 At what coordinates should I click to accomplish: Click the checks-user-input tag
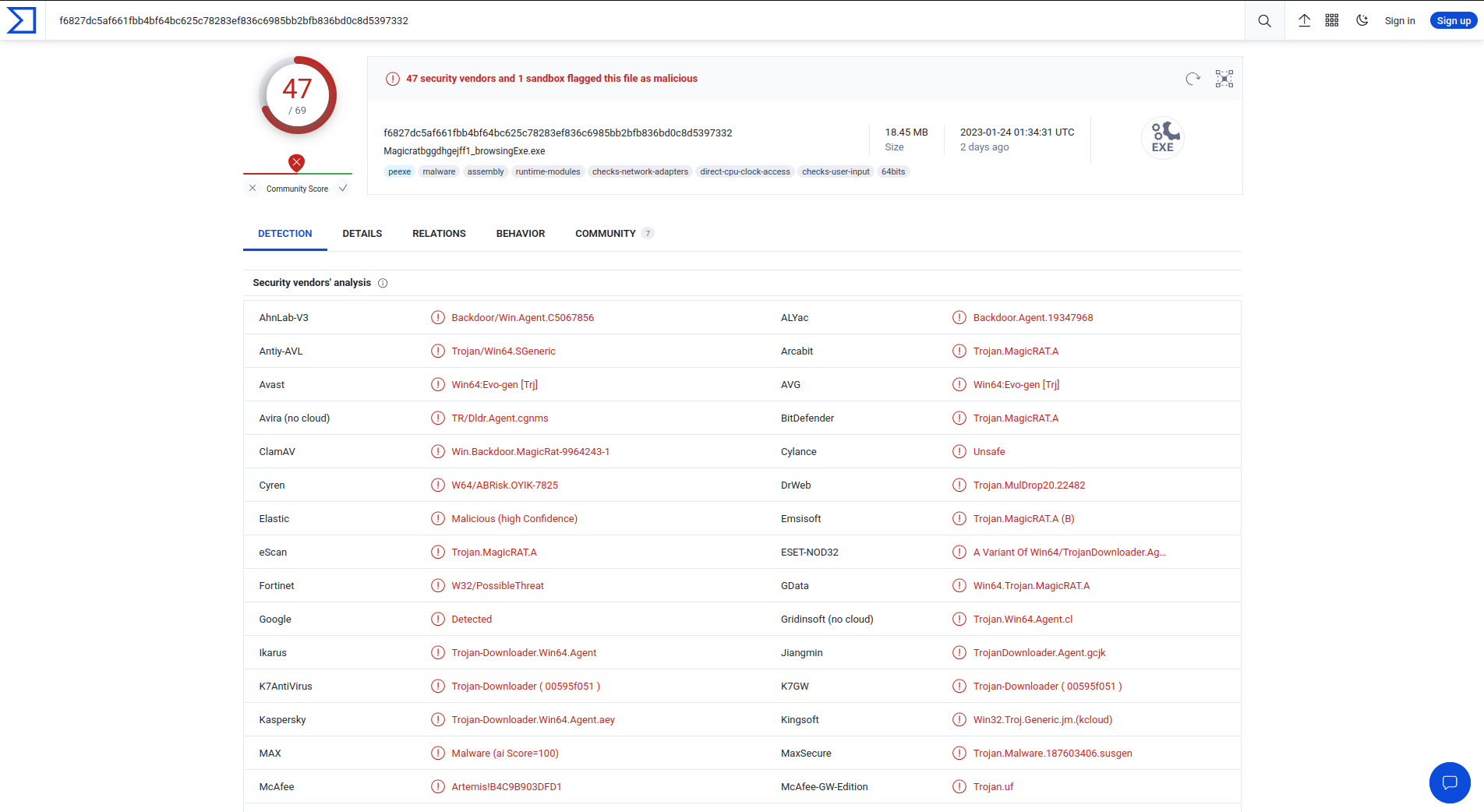836,171
